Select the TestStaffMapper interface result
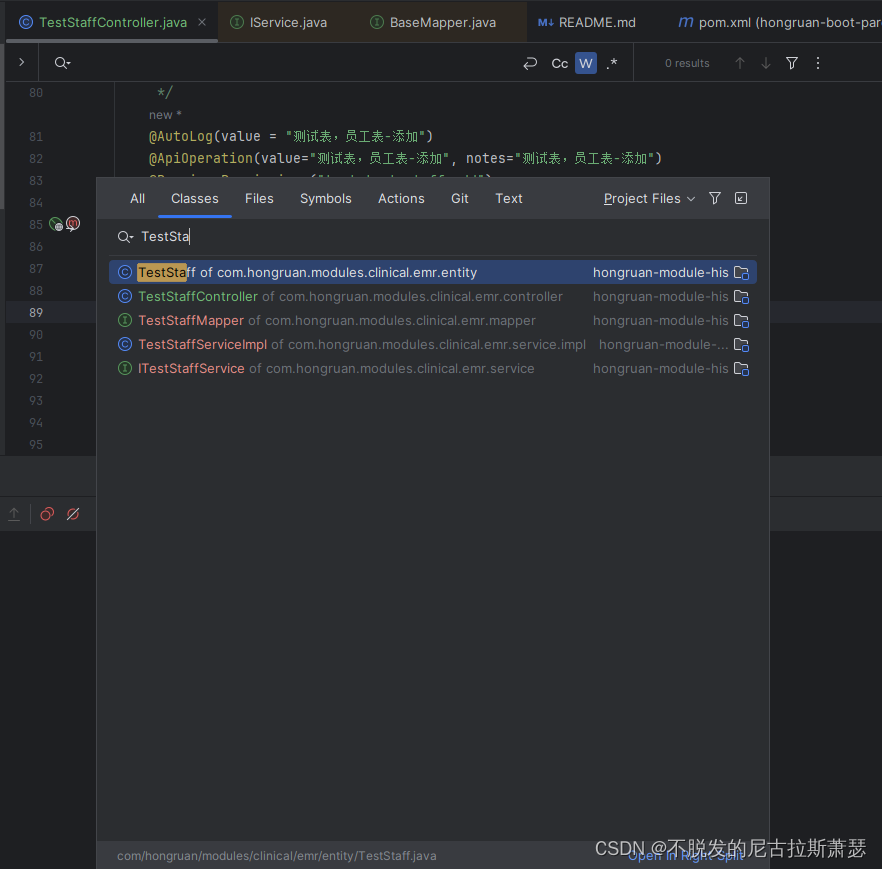The width and height of the screenshot is (882, 869). tap(433, 321)
